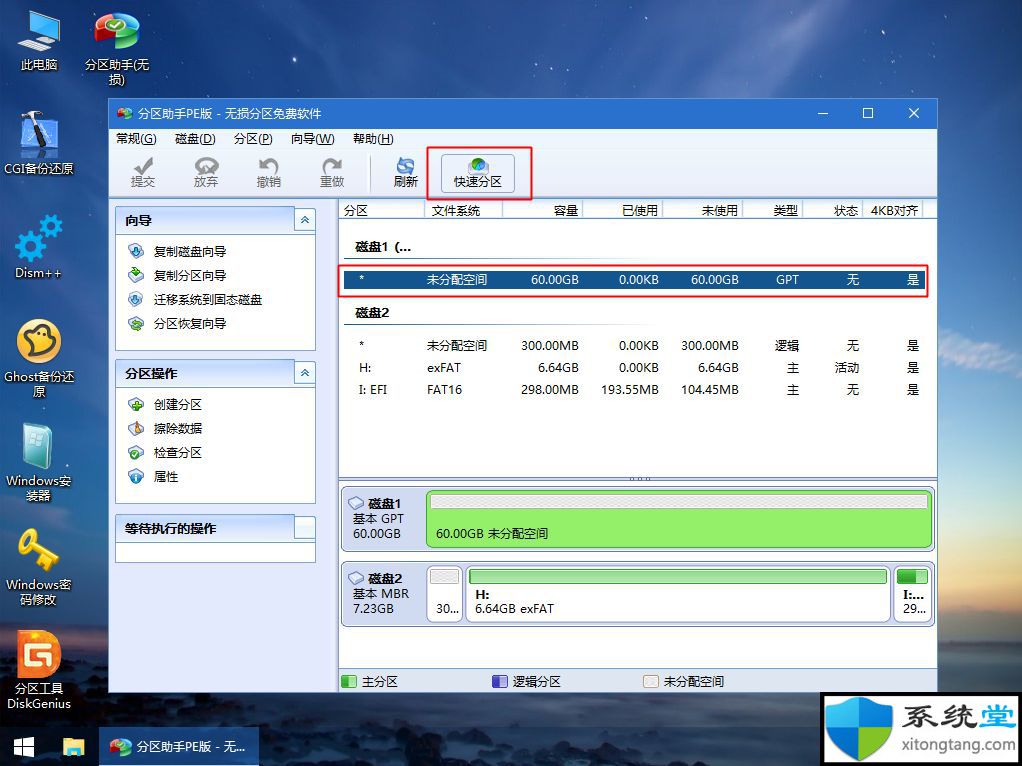Collapse the 分区操作 panel

point(304,374)
